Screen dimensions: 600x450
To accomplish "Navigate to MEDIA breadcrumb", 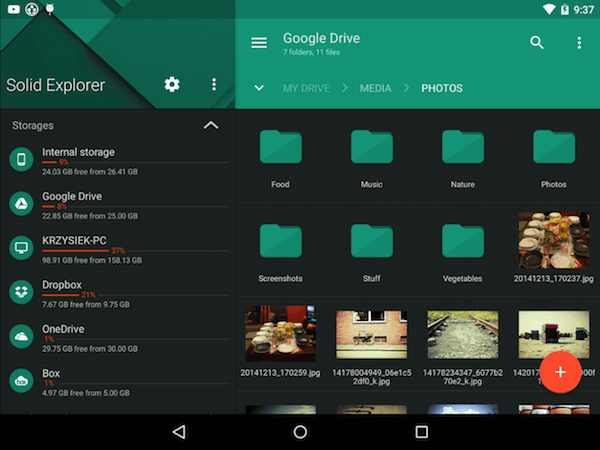I will pyautogui.click(x=375, y=88).
